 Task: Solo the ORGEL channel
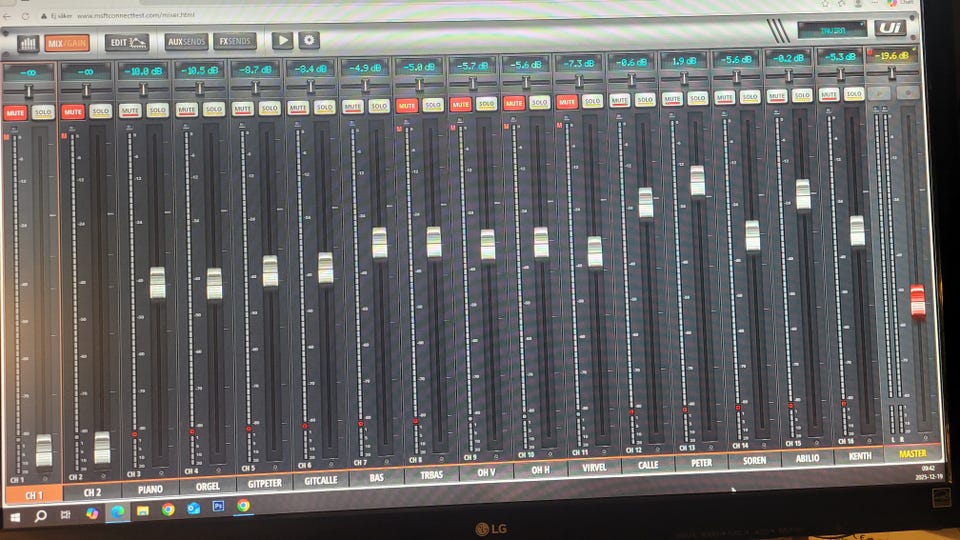click(x=214, y=110)
